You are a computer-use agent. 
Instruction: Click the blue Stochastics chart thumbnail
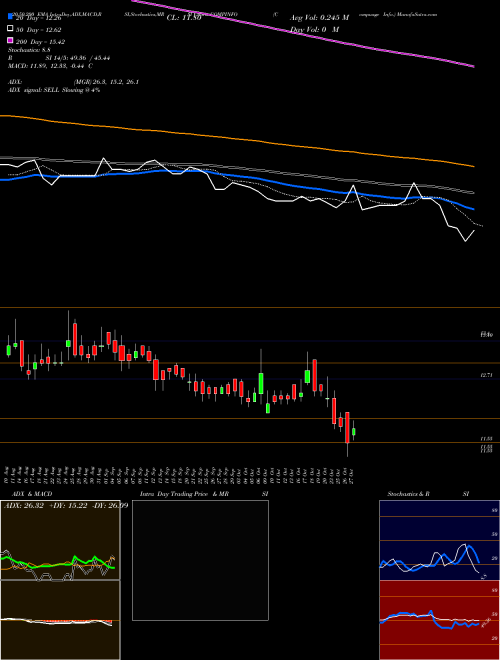[x=439, y=540]
